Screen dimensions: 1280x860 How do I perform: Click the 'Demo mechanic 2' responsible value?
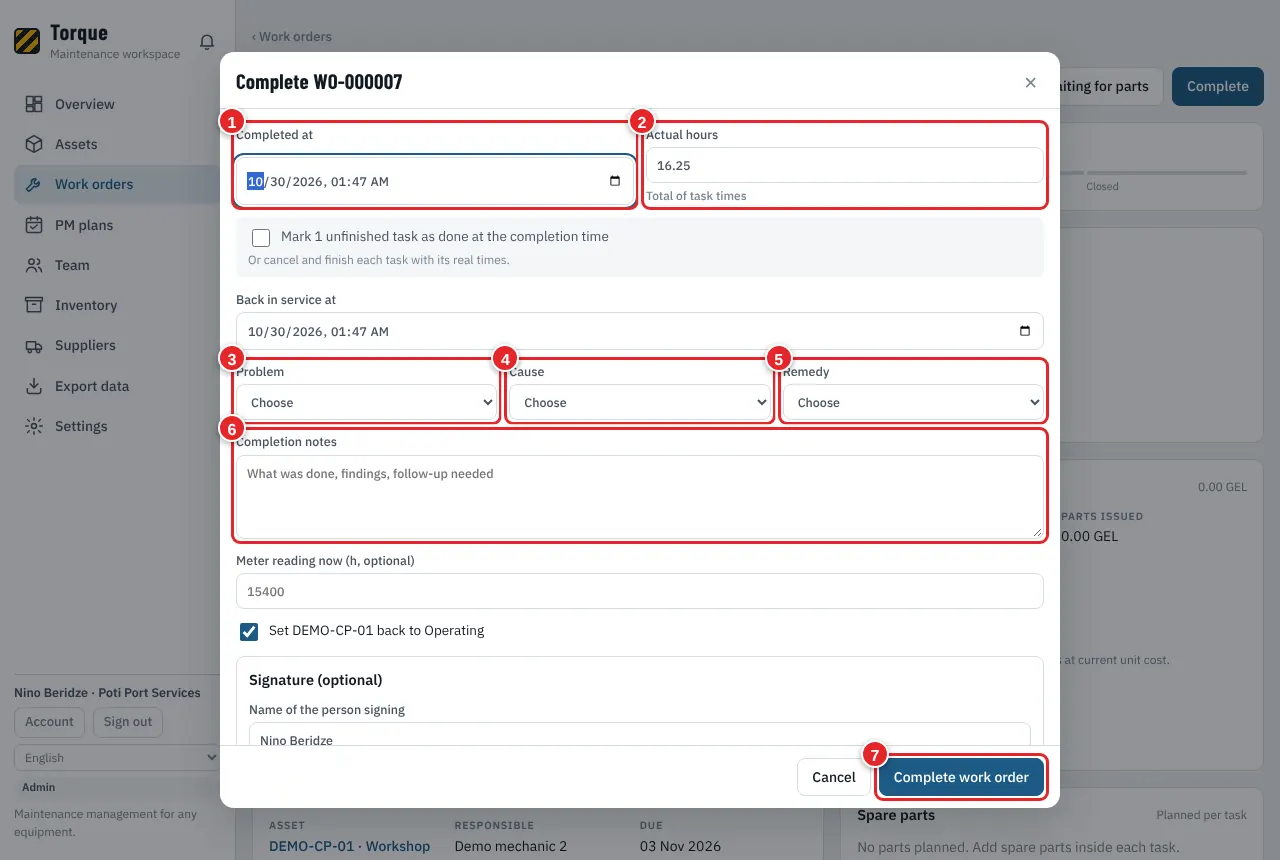pos(511,846)
